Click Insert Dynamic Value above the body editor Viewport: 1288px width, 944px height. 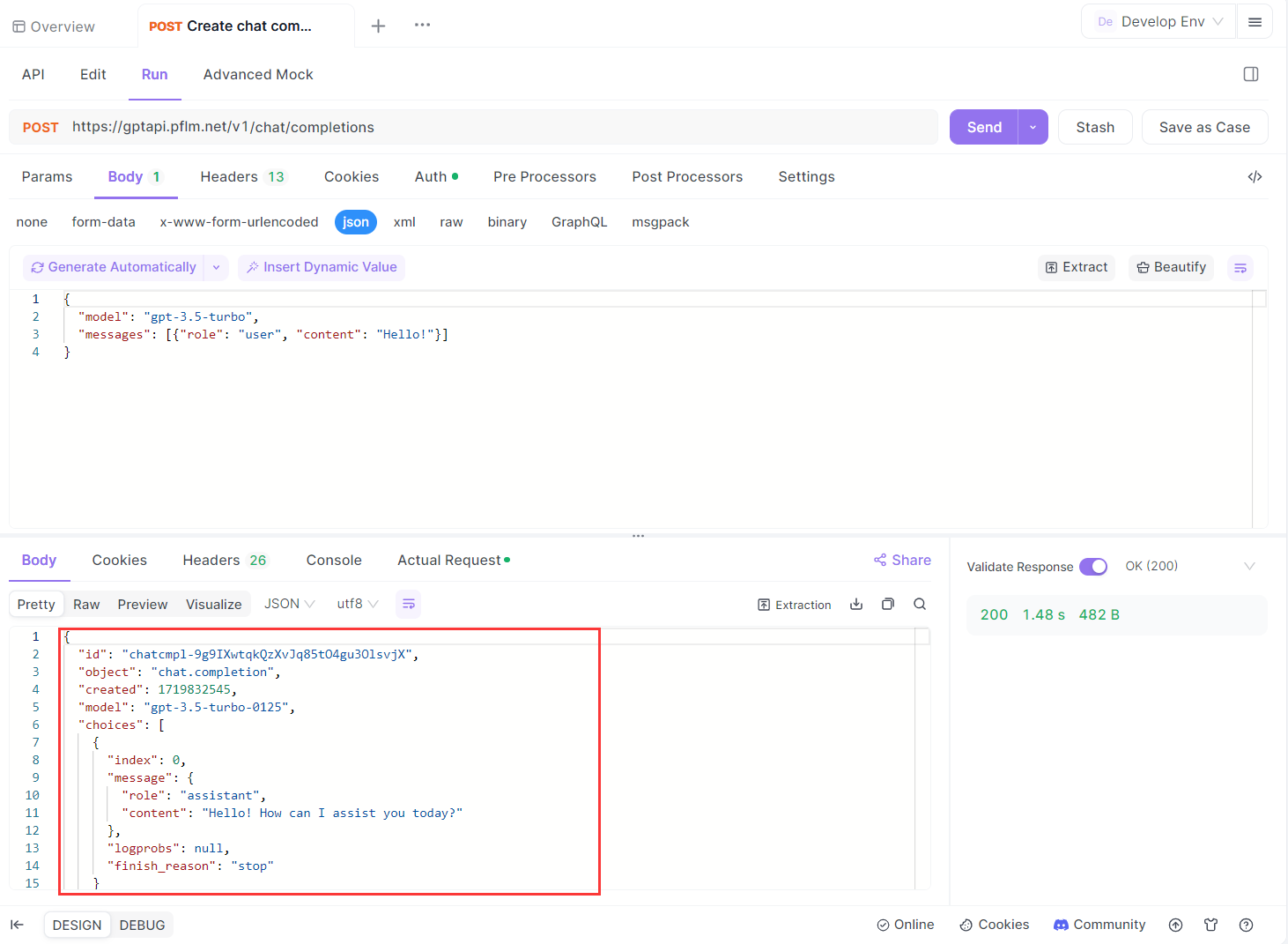(x=321, y=267)
